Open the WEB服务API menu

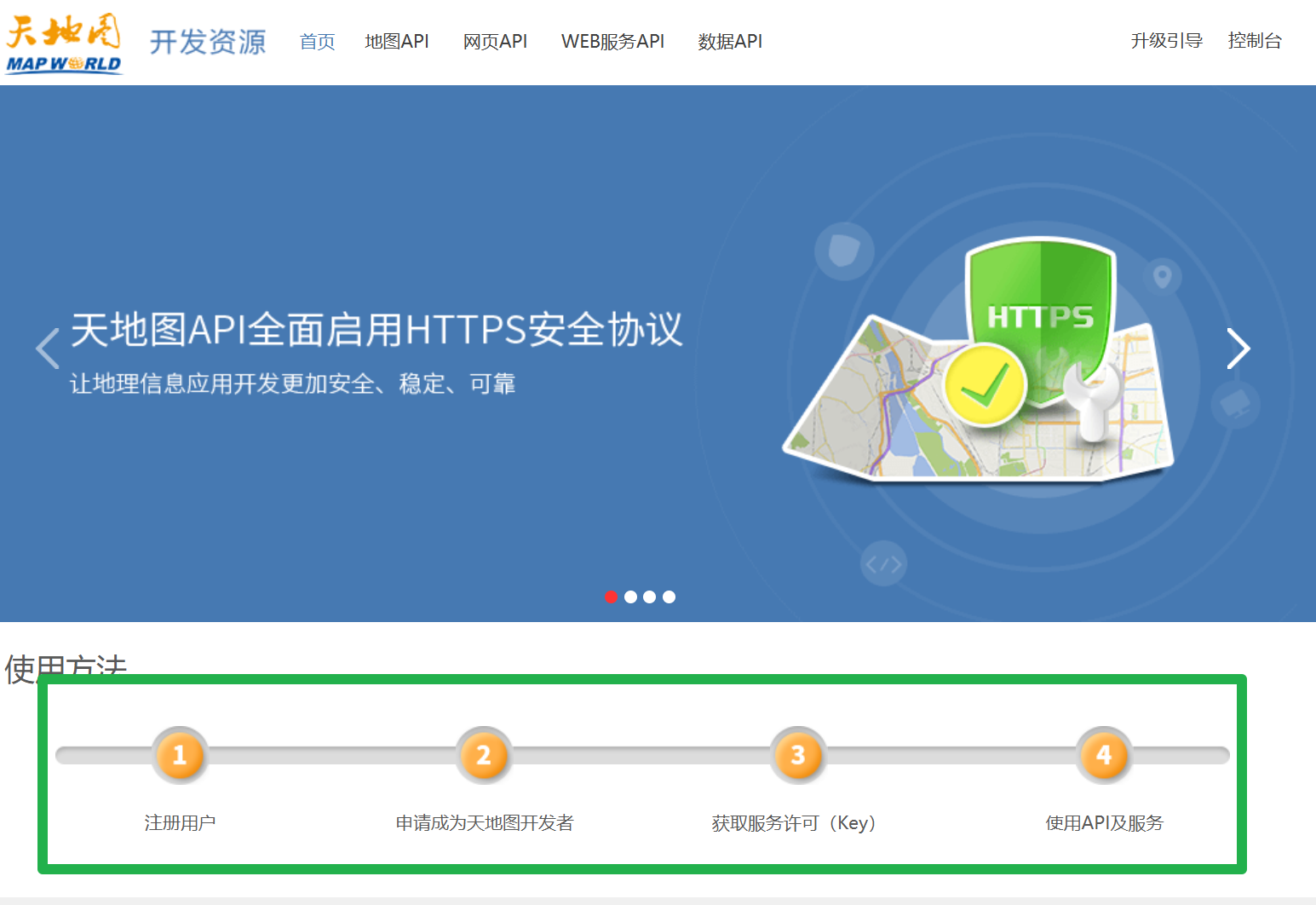[612, 41]
